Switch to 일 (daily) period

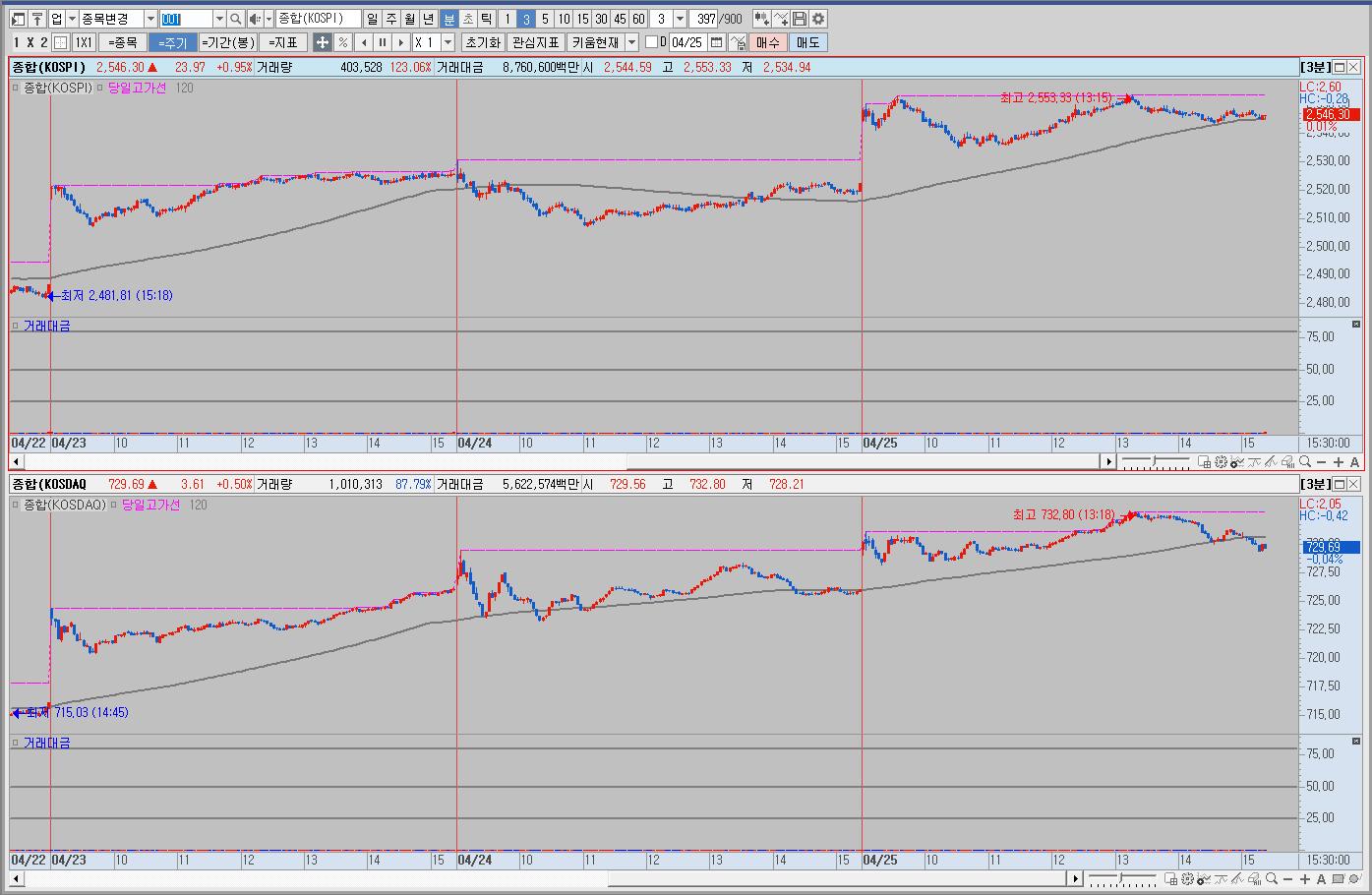(x=372, y=19)
